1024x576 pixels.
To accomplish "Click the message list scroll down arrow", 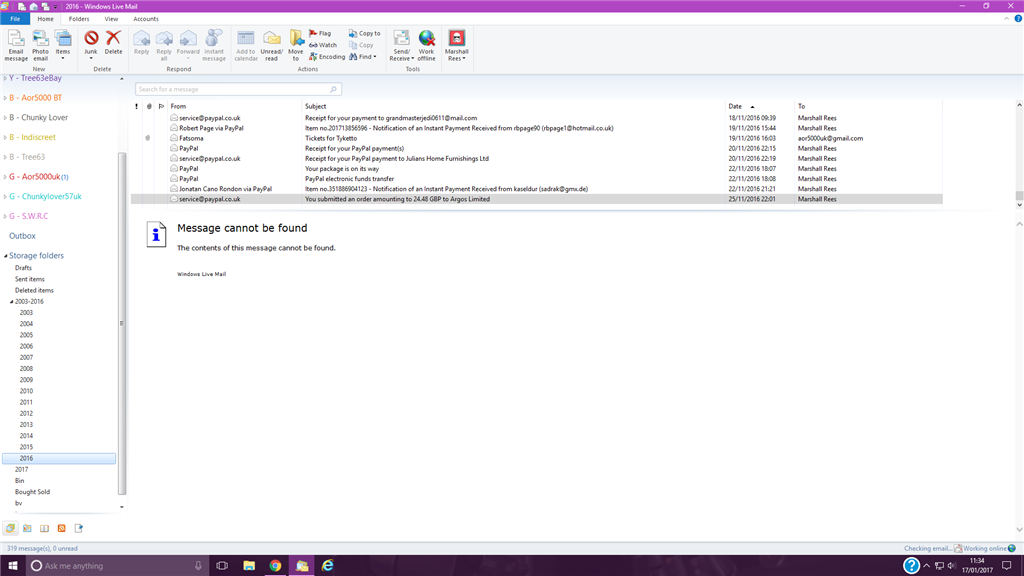I will [1019, 205].
